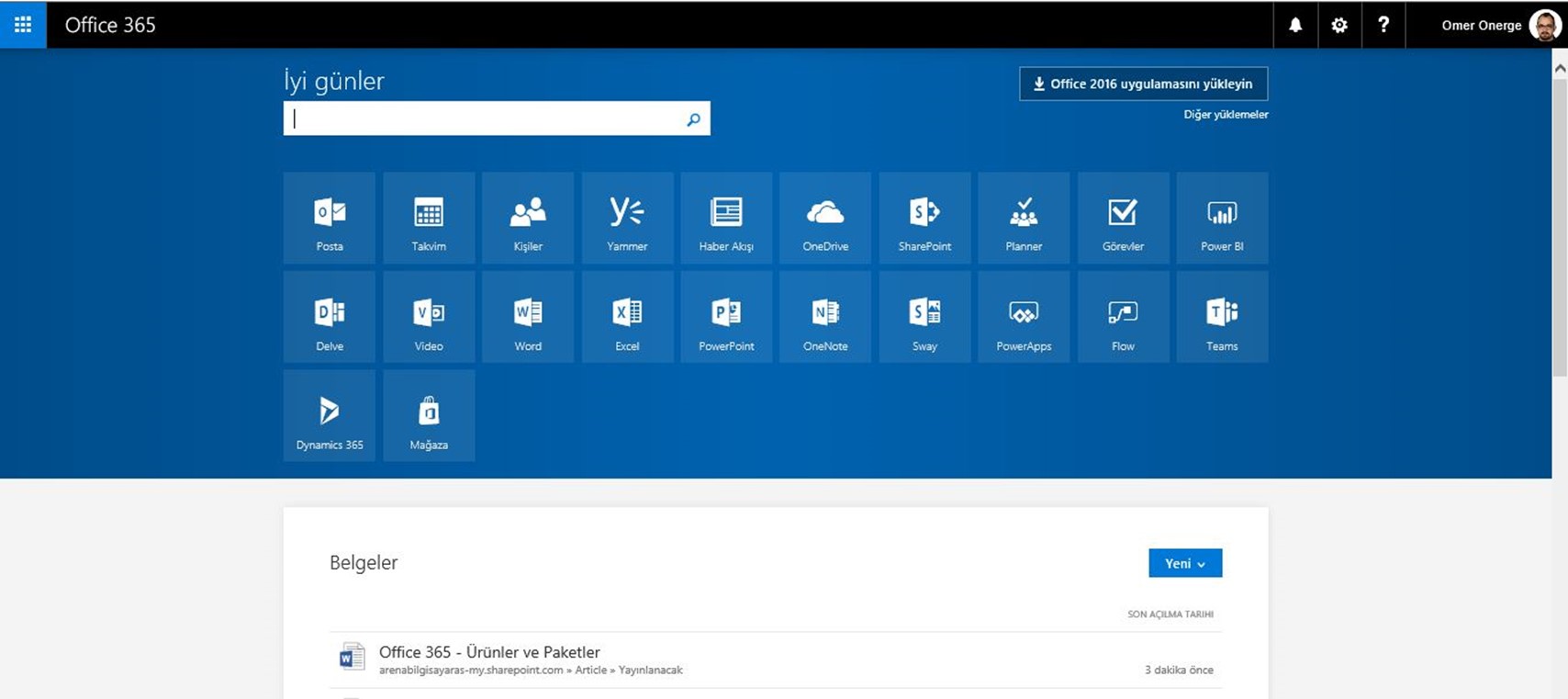Open notifications bell icon
The height and width of the screenshot is (699, 1568).
(x=1295, y=25)
